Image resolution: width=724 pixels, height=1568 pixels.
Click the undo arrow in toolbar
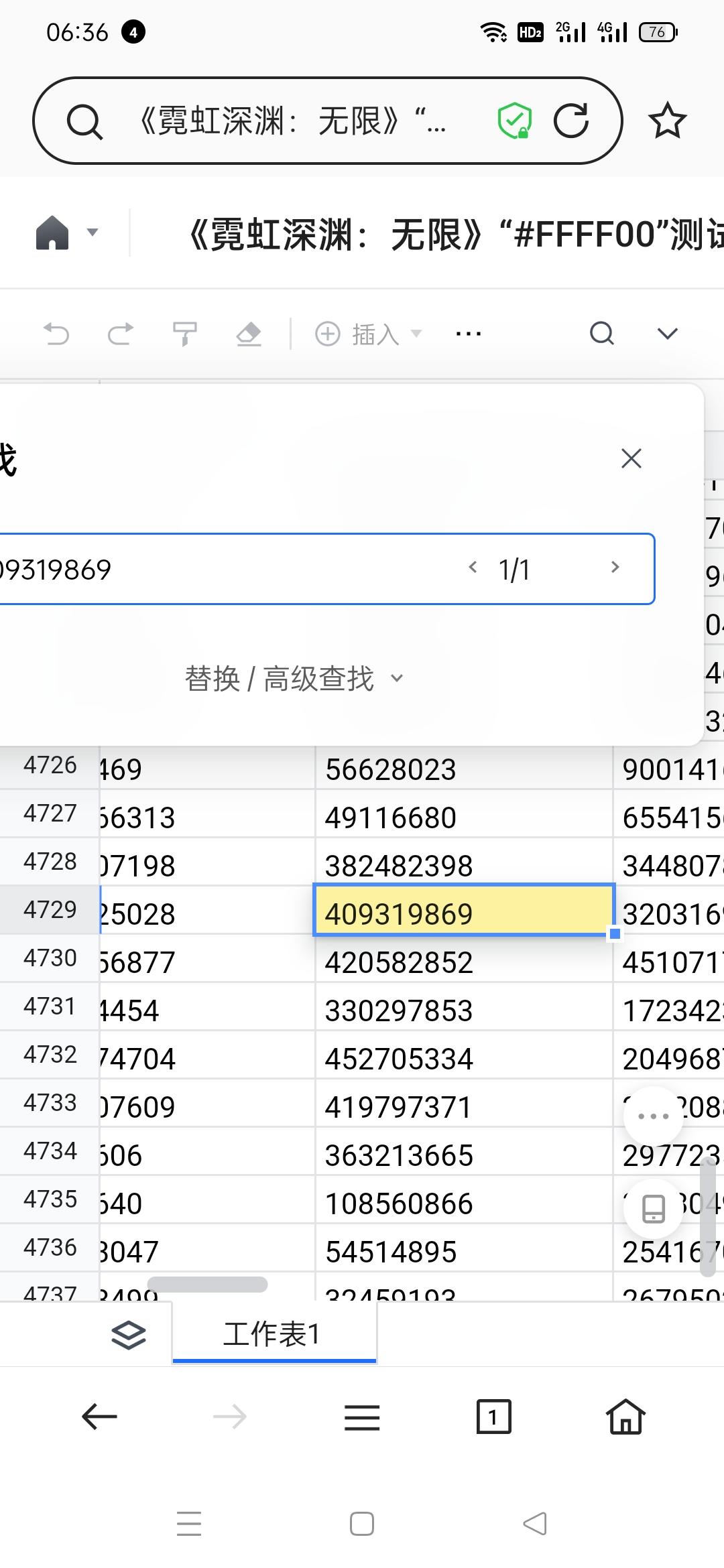tap(56, 333)
